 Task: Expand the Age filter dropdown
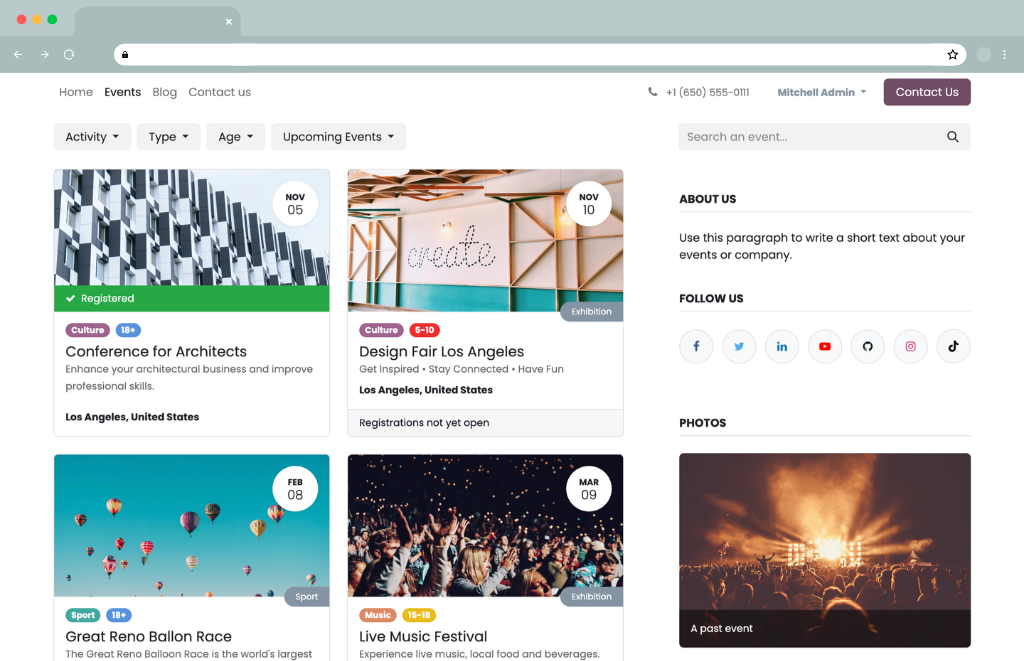point(235,137)
